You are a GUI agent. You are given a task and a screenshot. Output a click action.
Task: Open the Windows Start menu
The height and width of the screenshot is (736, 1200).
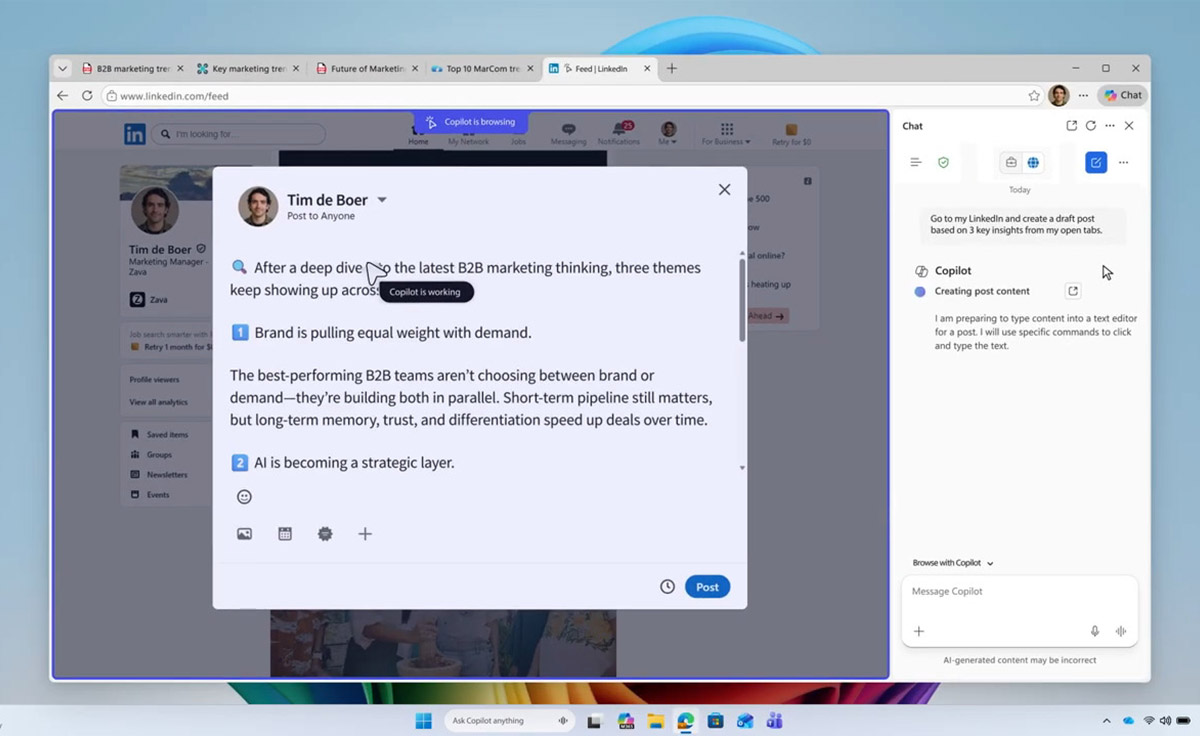[424, 720]
